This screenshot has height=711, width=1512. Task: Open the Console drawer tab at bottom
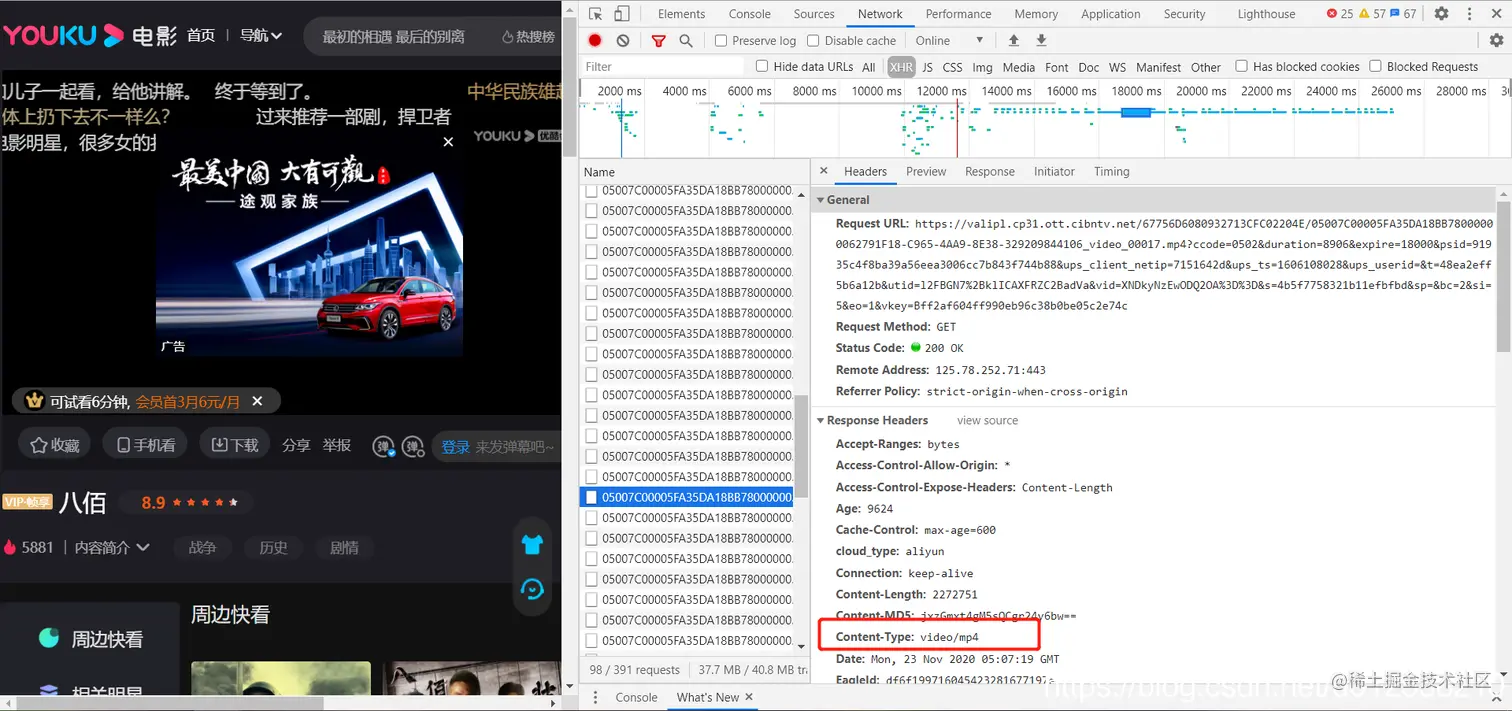point(636,697)
